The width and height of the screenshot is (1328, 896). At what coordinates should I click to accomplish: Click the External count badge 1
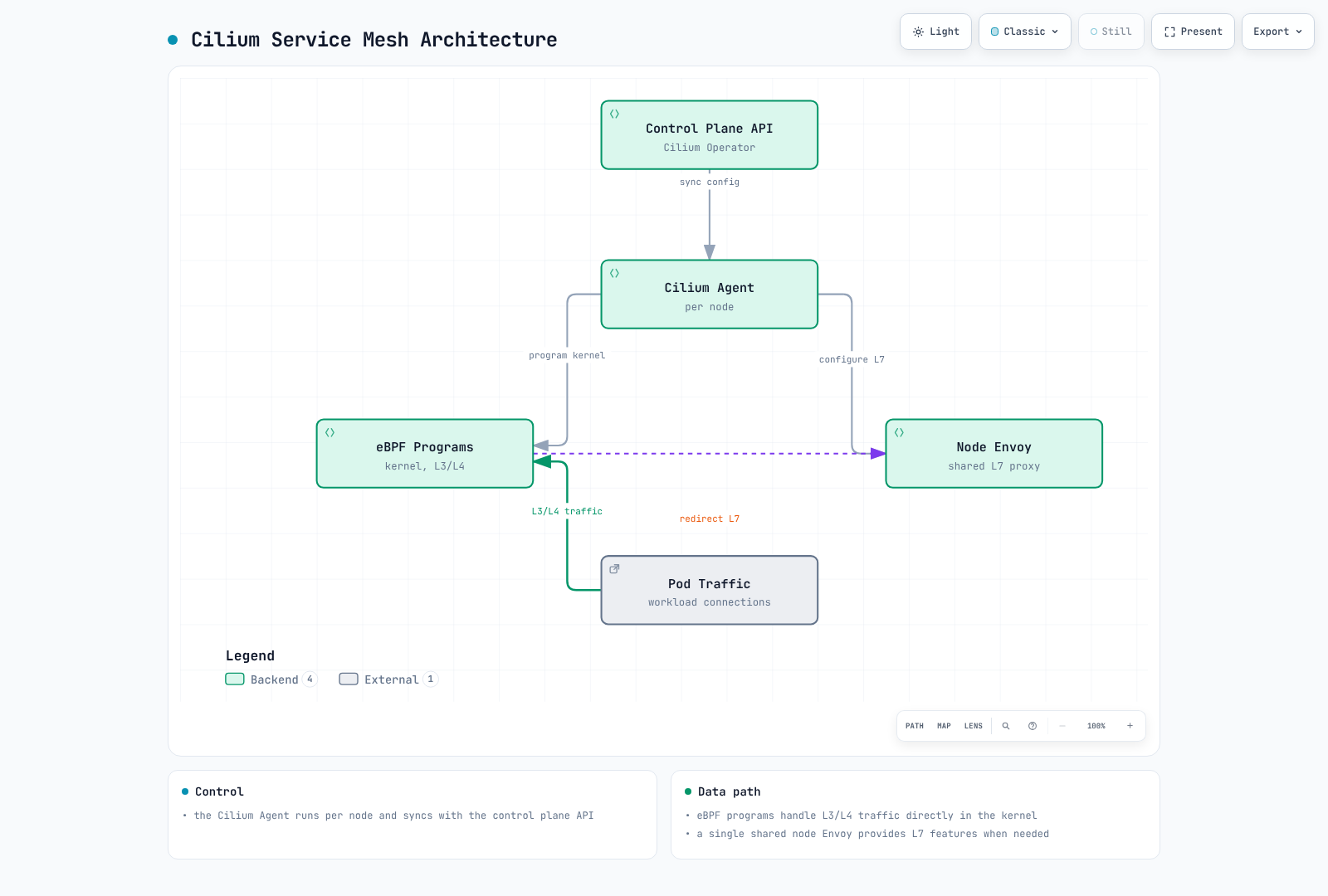pos(431,679)
